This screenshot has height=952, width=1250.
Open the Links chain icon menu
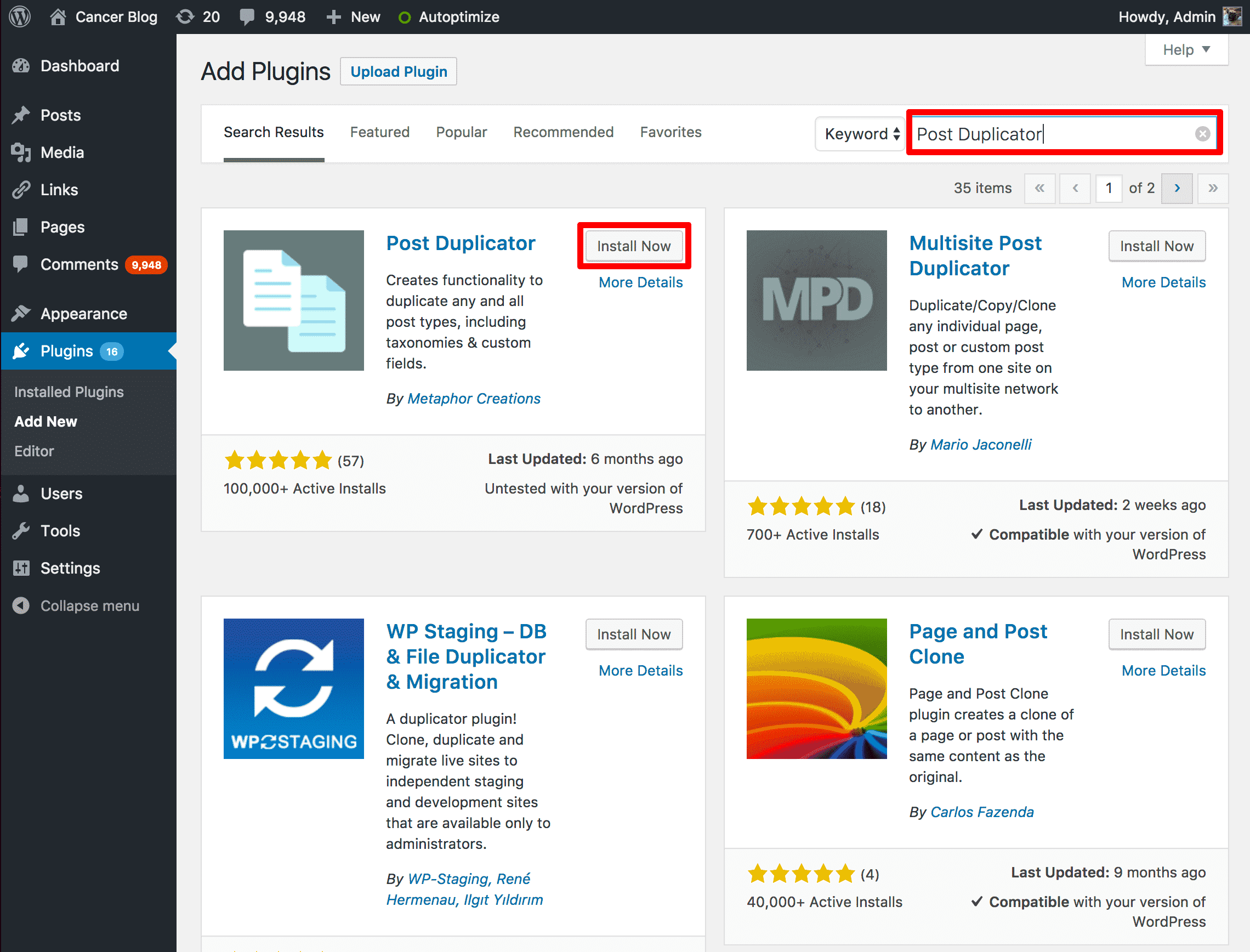21,190
